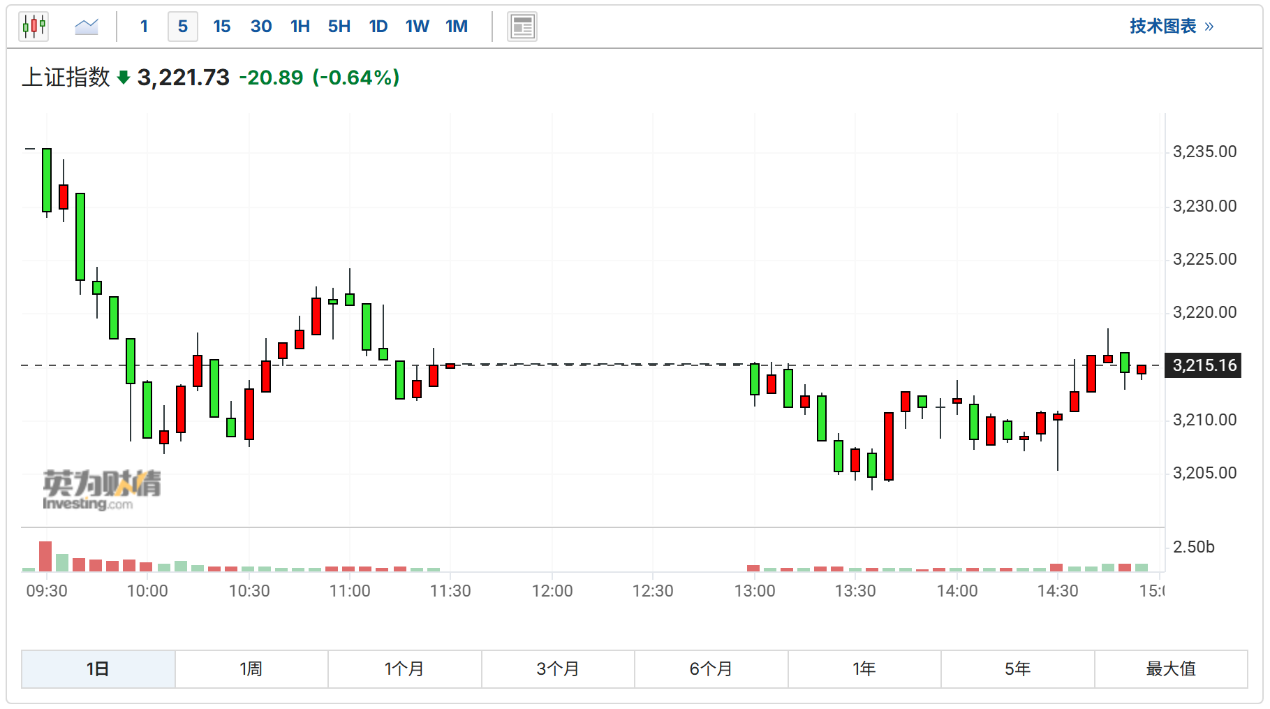This screenshot has height=709, width=1270.
Task: Open the 技术图表 link
Action: [x=1171, y=26]
